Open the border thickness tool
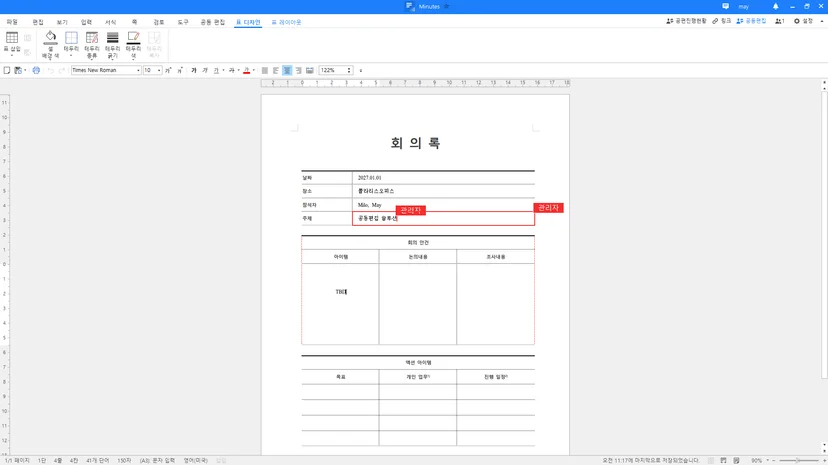828x465 pixels. (112, 44)
